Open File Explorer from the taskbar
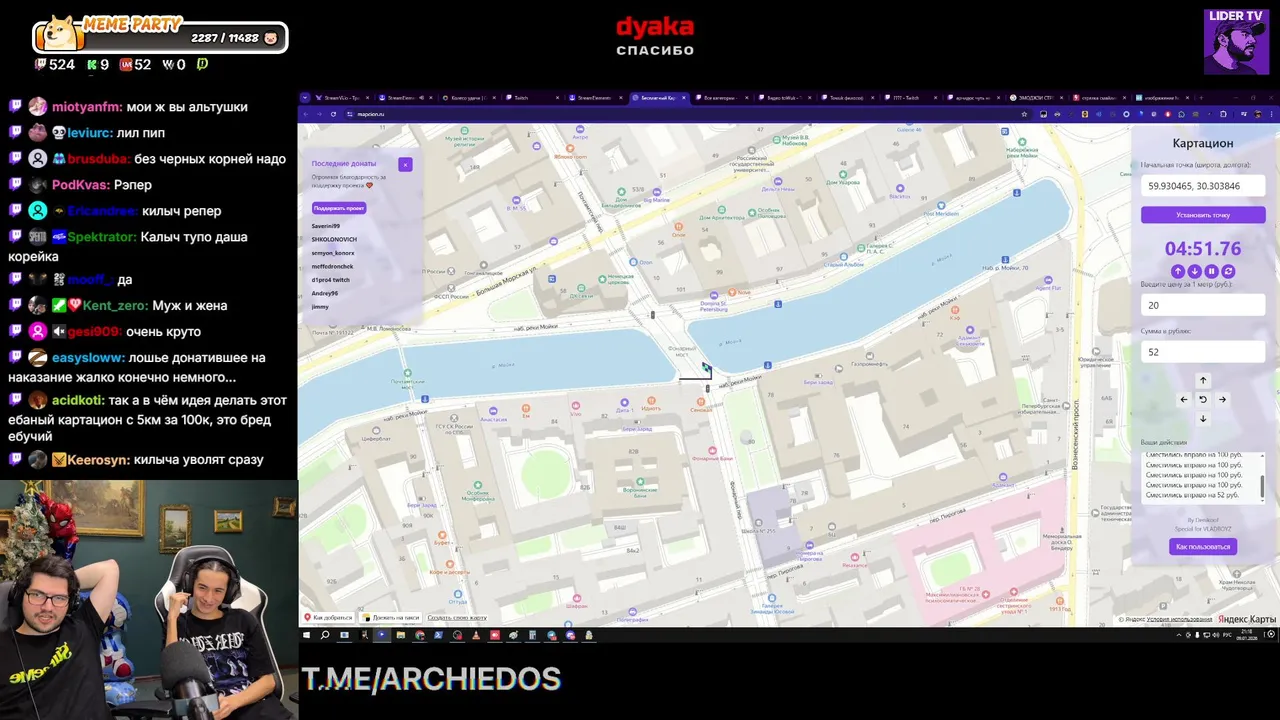 coord(401,635)
